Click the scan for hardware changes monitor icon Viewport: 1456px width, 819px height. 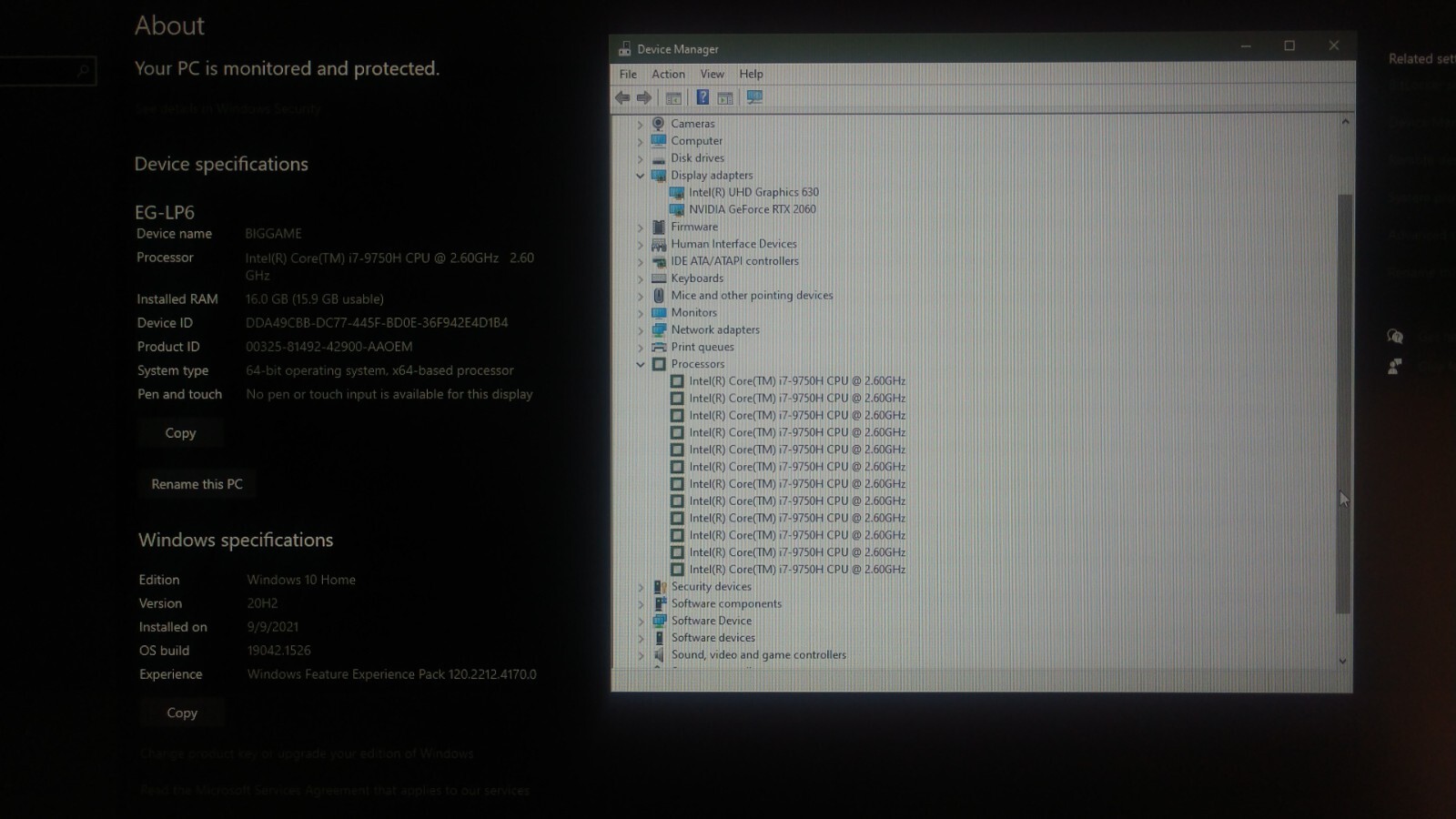pos(754,97)
